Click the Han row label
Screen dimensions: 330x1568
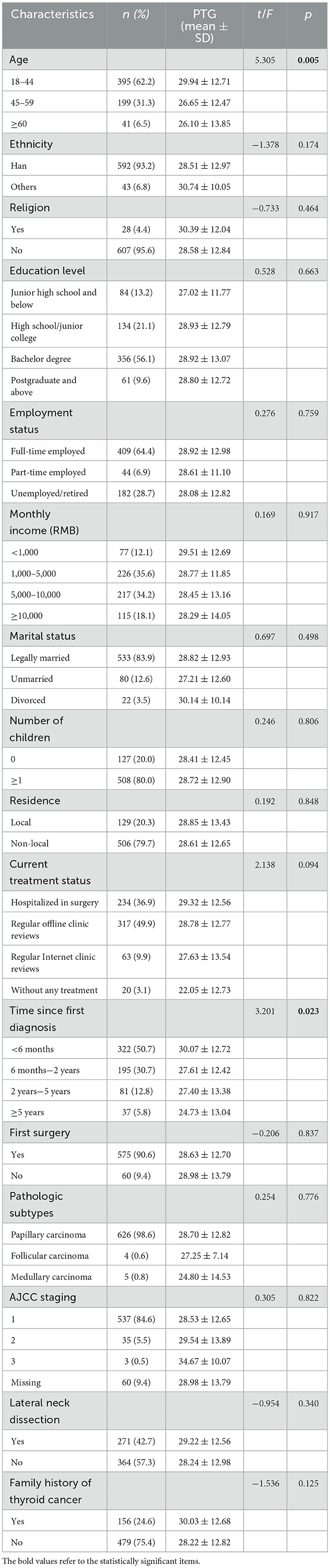tap(19, 165)
